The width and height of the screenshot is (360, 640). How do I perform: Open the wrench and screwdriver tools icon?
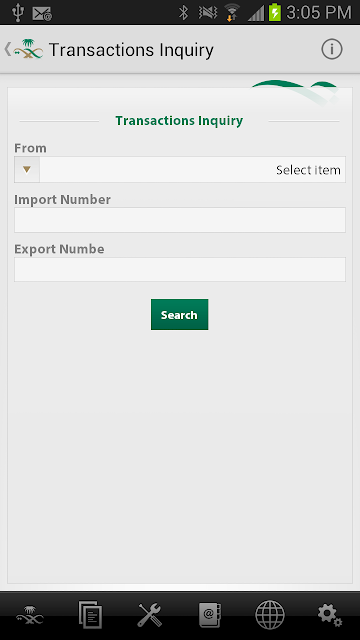click(x=149, y=615)
